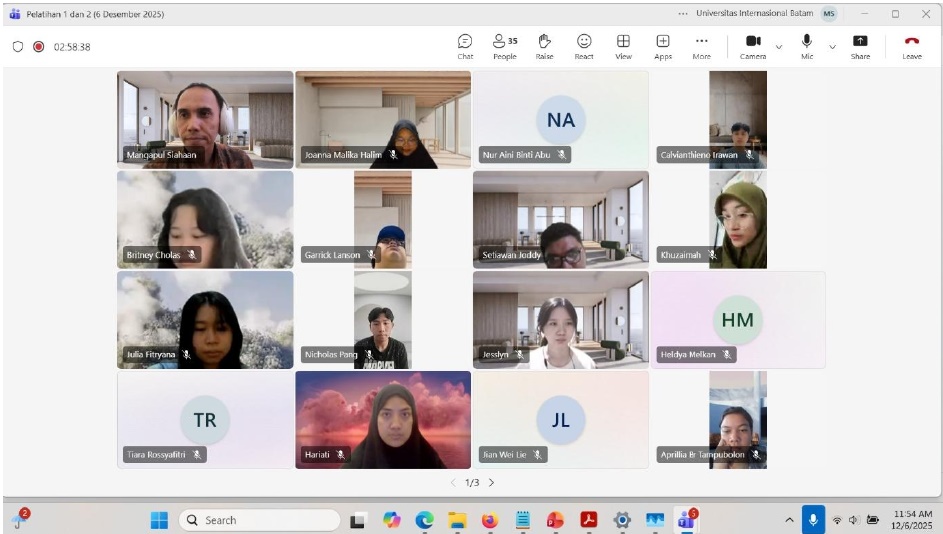
Task: Toggle the Camera on or off
Action: (753, 46)
